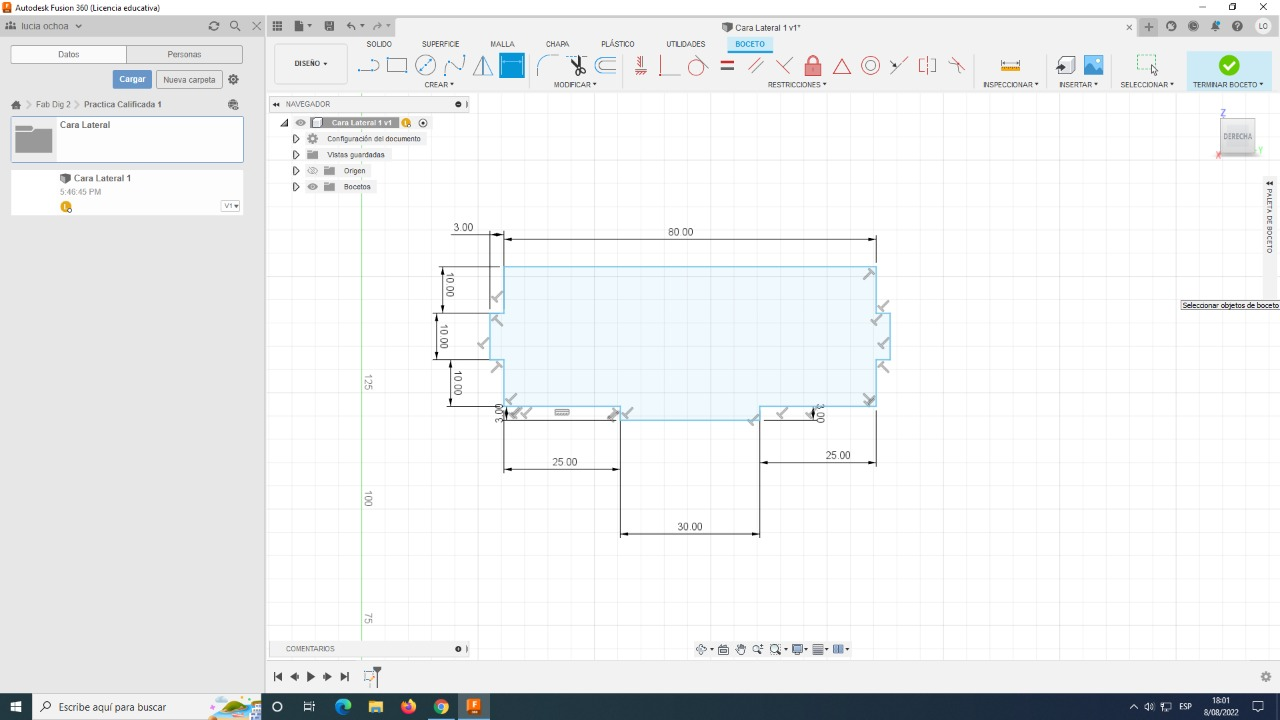The height and width of the screenshot is (720, 1280).
Task: Select the Spline sketch tool
Action: 455,66
